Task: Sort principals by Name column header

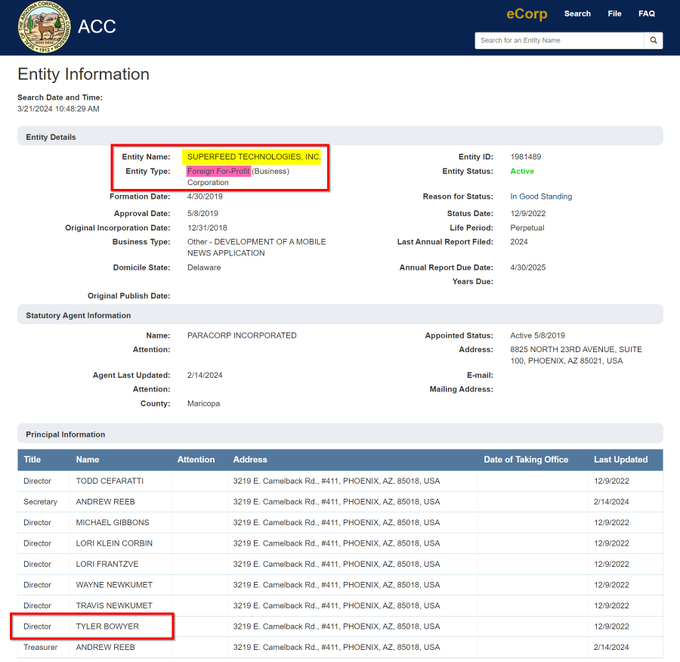Action: [88, 460]
